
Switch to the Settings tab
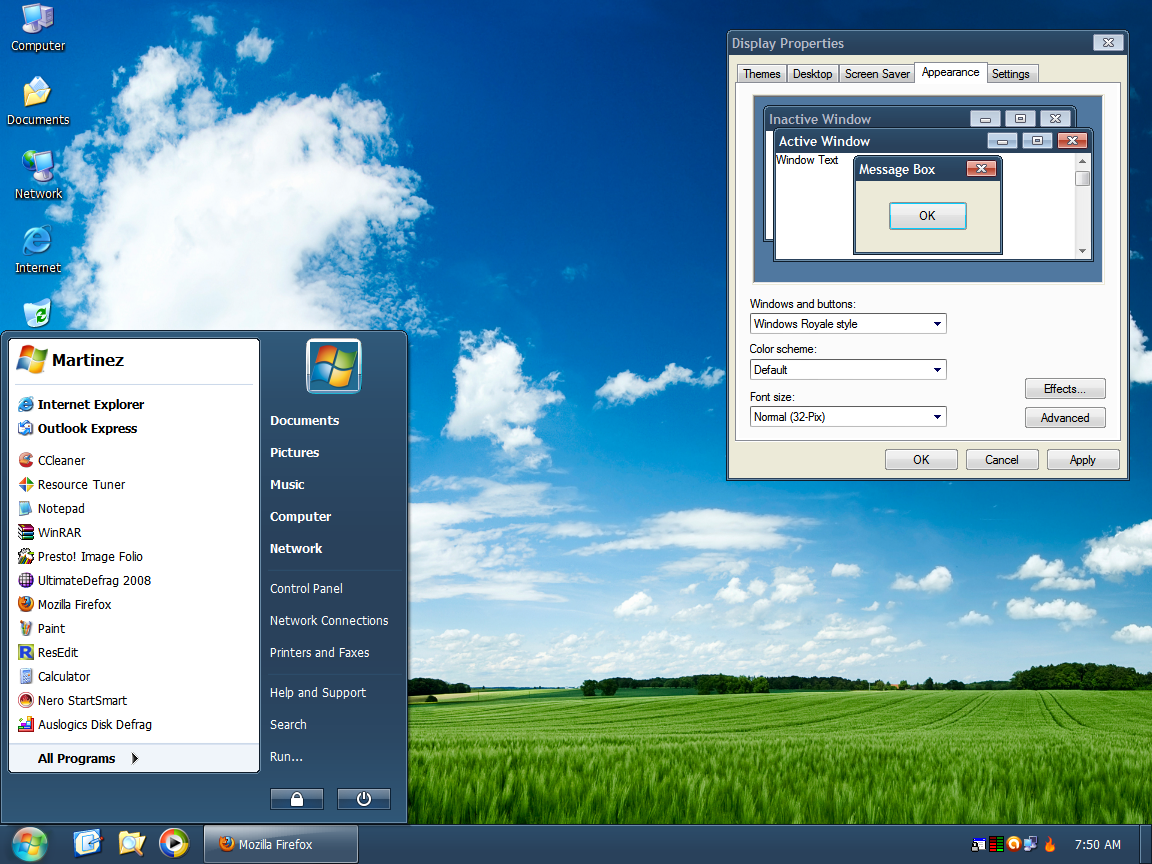coord(1010,74)
